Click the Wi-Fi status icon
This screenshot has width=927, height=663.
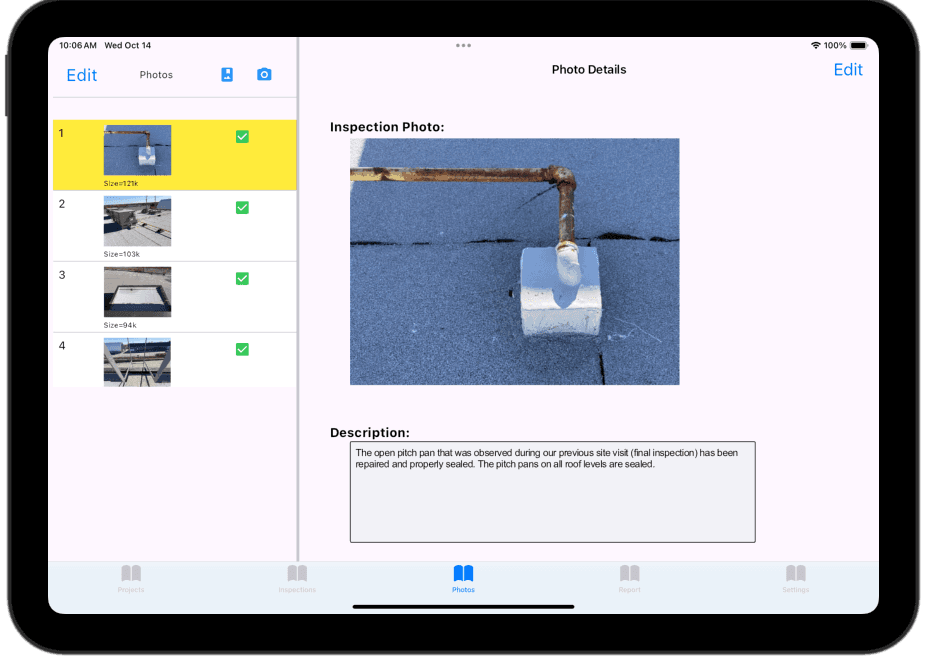tap(816, 46)
